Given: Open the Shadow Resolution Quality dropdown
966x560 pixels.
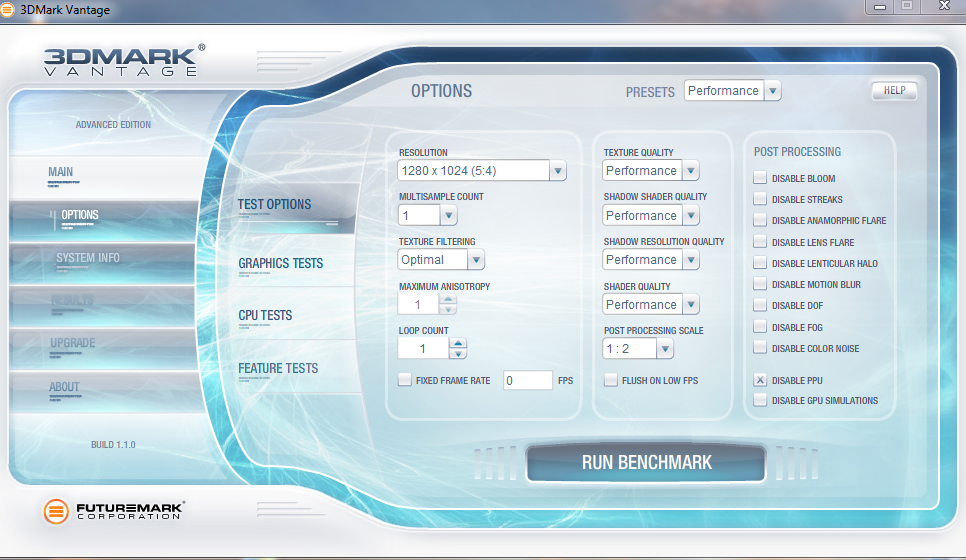Looking at the screenshot, I should [x=650, y=260].
